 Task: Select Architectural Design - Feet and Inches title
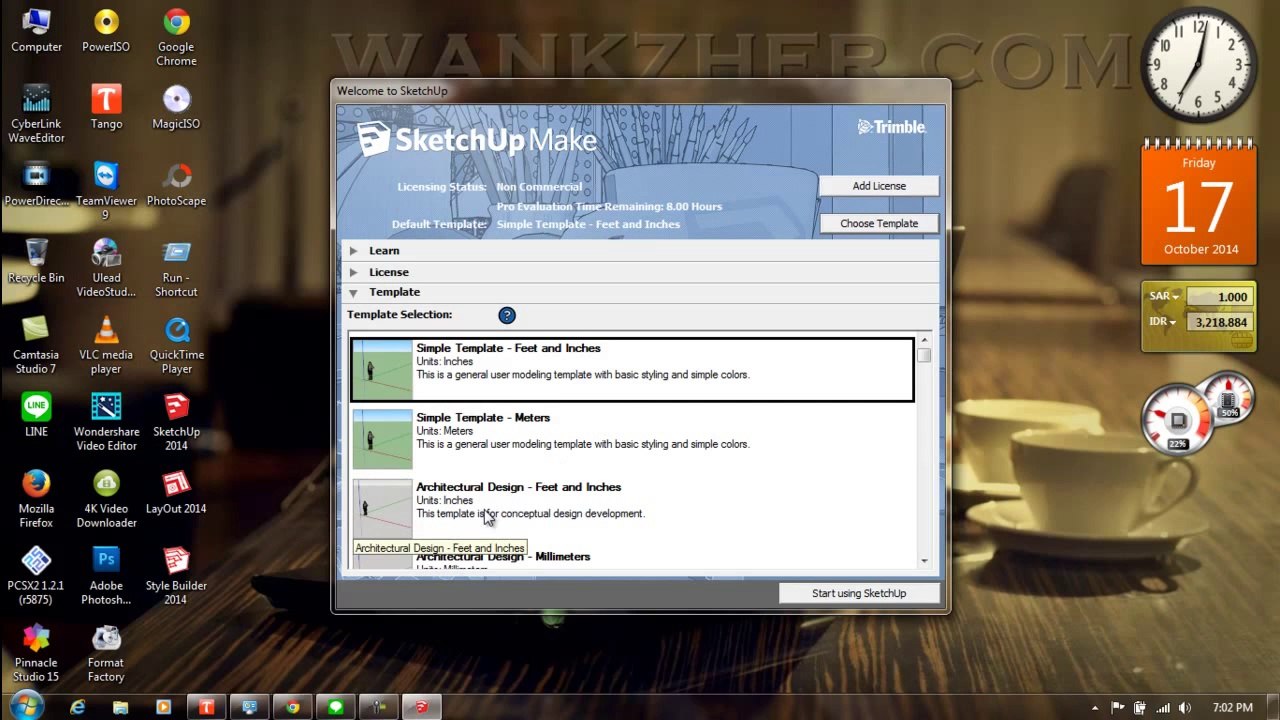(x=518, y=487)
